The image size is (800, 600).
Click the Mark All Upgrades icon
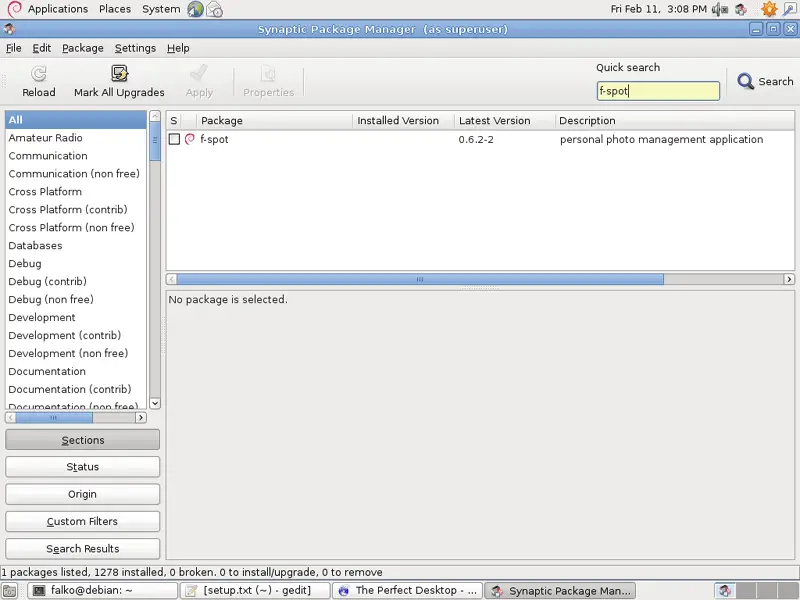click(119, 74)
